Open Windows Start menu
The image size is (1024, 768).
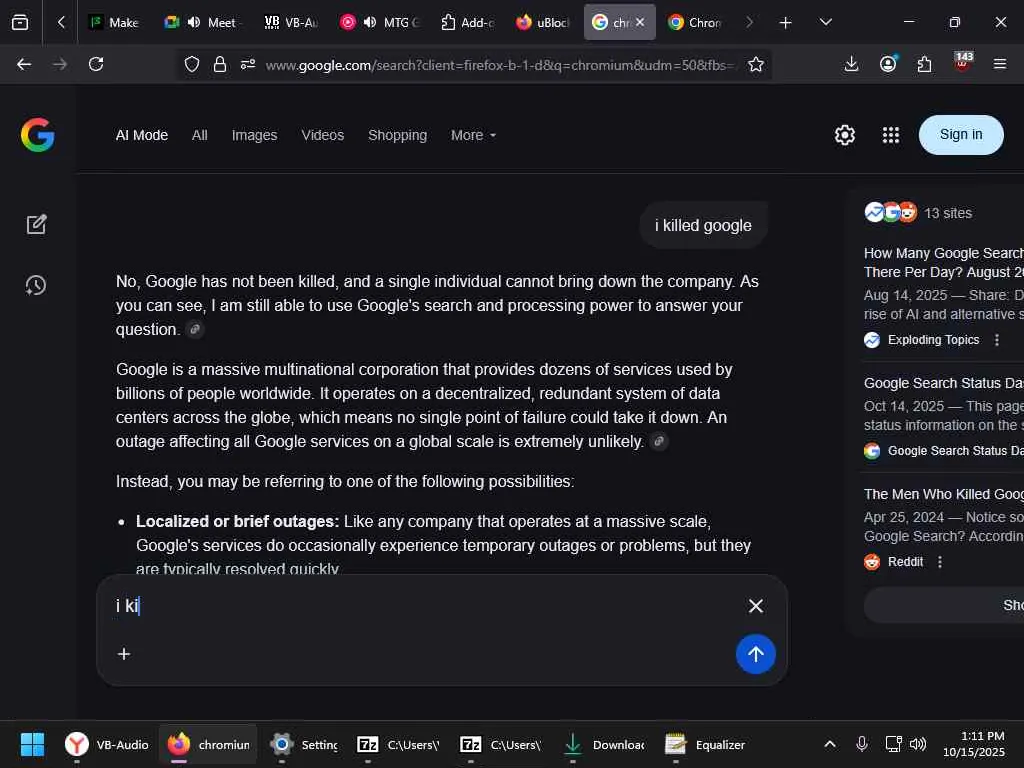[x=32, y=744]
